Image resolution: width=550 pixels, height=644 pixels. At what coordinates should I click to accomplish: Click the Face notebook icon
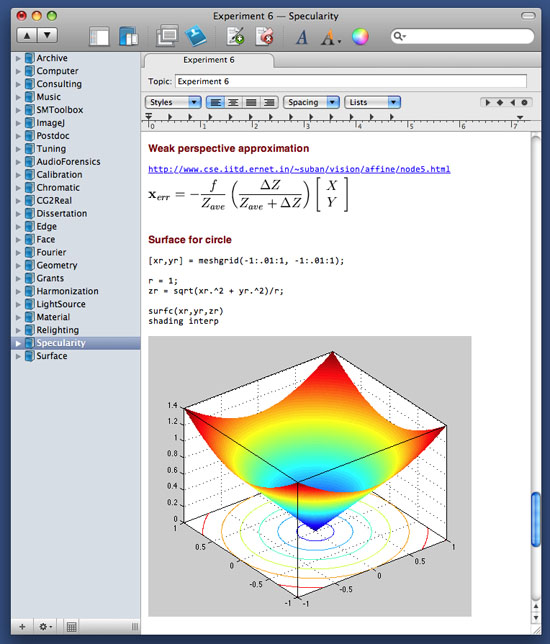click(x=30, y=239)
